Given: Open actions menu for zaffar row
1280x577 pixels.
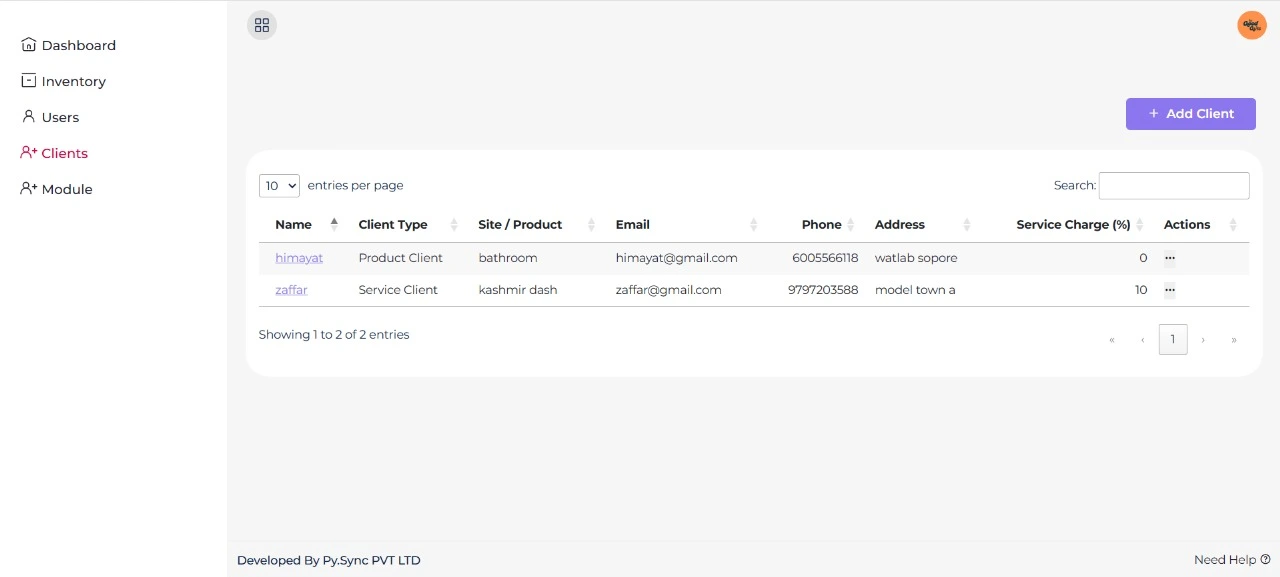Looking at the screenshot, I should [x=1169, y=290].
